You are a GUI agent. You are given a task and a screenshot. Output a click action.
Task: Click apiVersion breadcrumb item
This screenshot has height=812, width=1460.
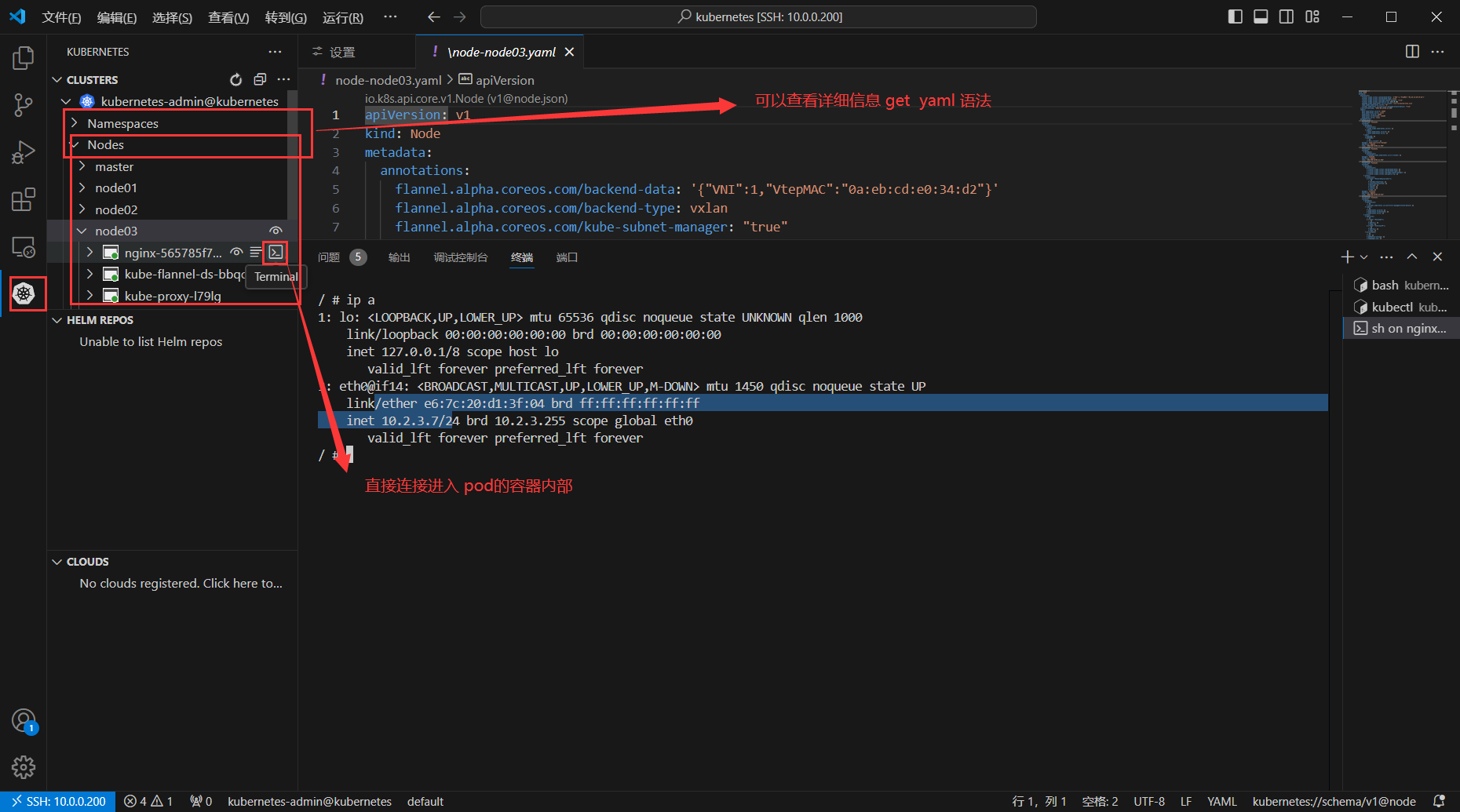click(496, 80)
